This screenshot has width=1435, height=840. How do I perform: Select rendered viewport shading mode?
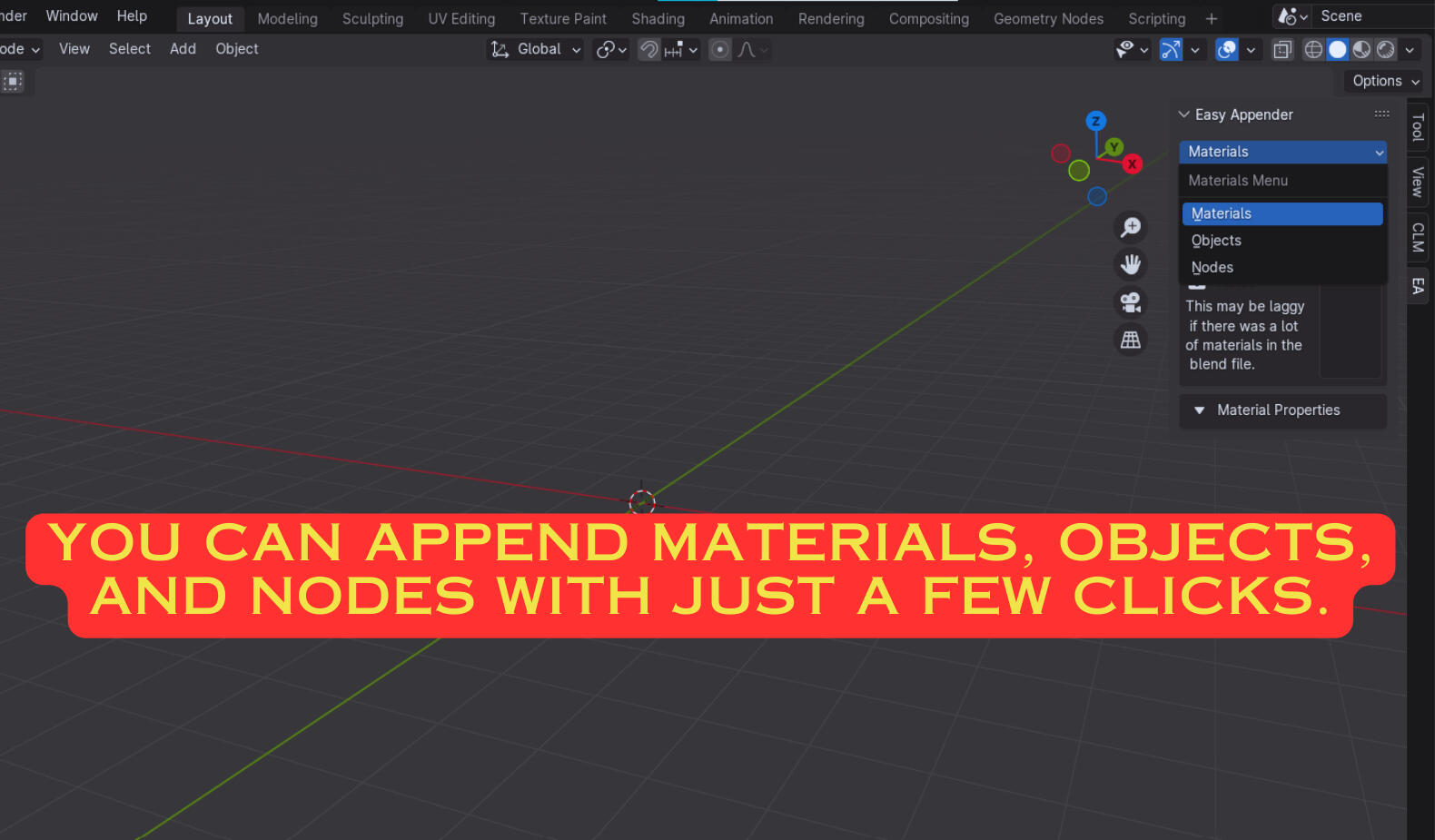click(1385, 50)
